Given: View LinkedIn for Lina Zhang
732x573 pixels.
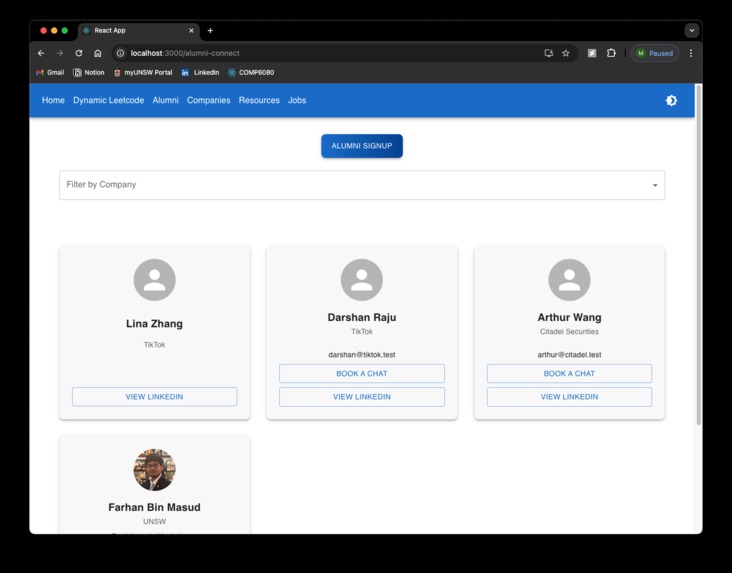Looking at the screenshot, I should pos(155,396).
